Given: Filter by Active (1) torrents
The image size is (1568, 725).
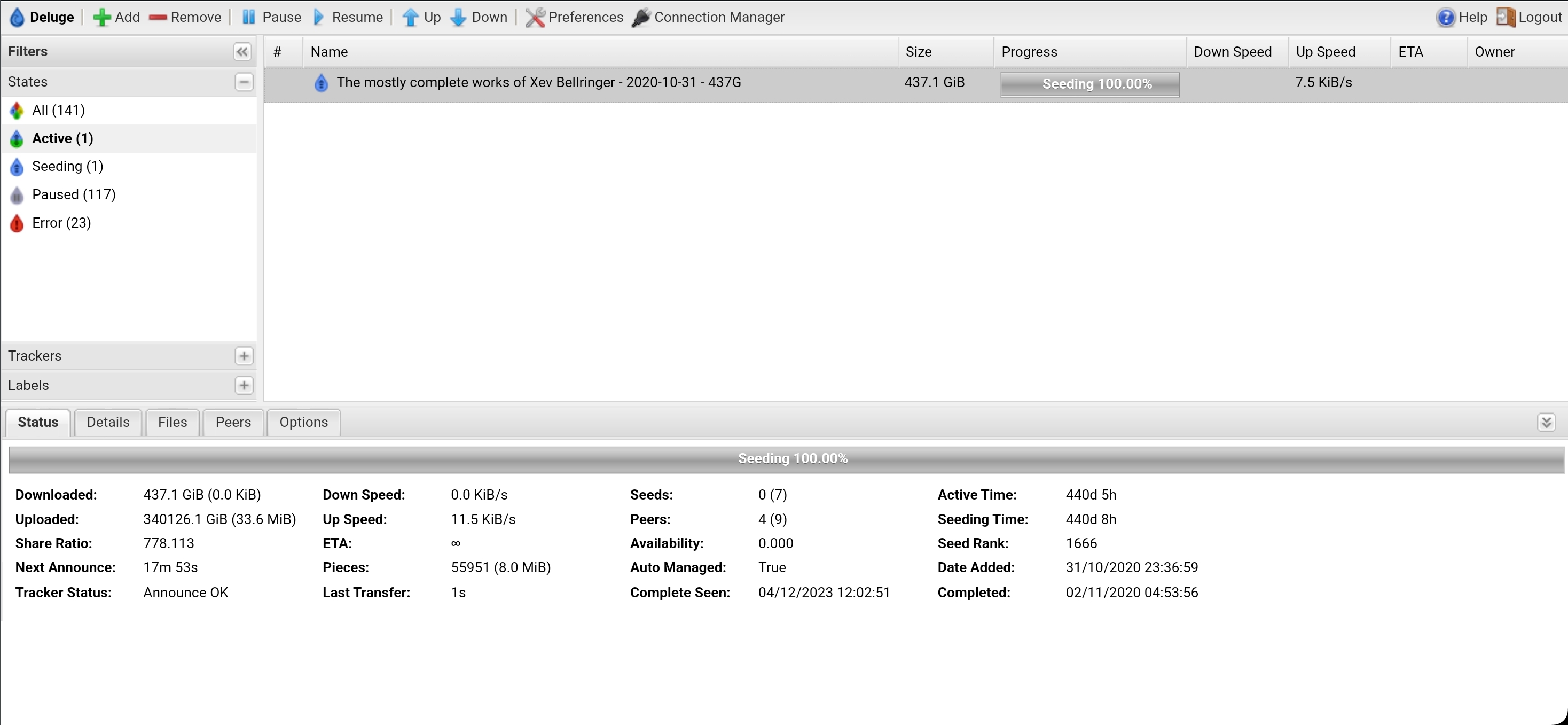Looking at the screenshot, I should (x=128, y=139).
